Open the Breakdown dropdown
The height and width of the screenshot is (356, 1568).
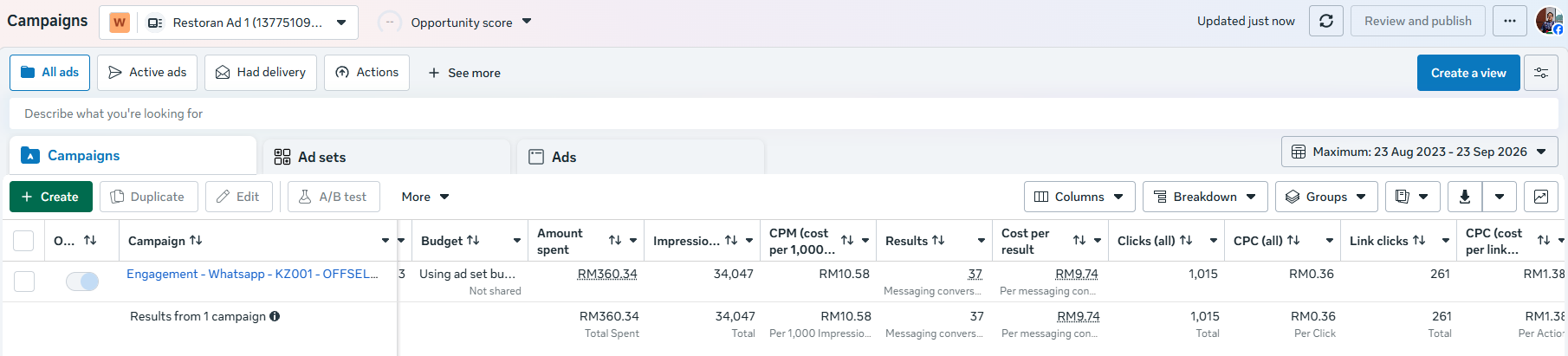pyautogui.click(x=1205, y=197)
